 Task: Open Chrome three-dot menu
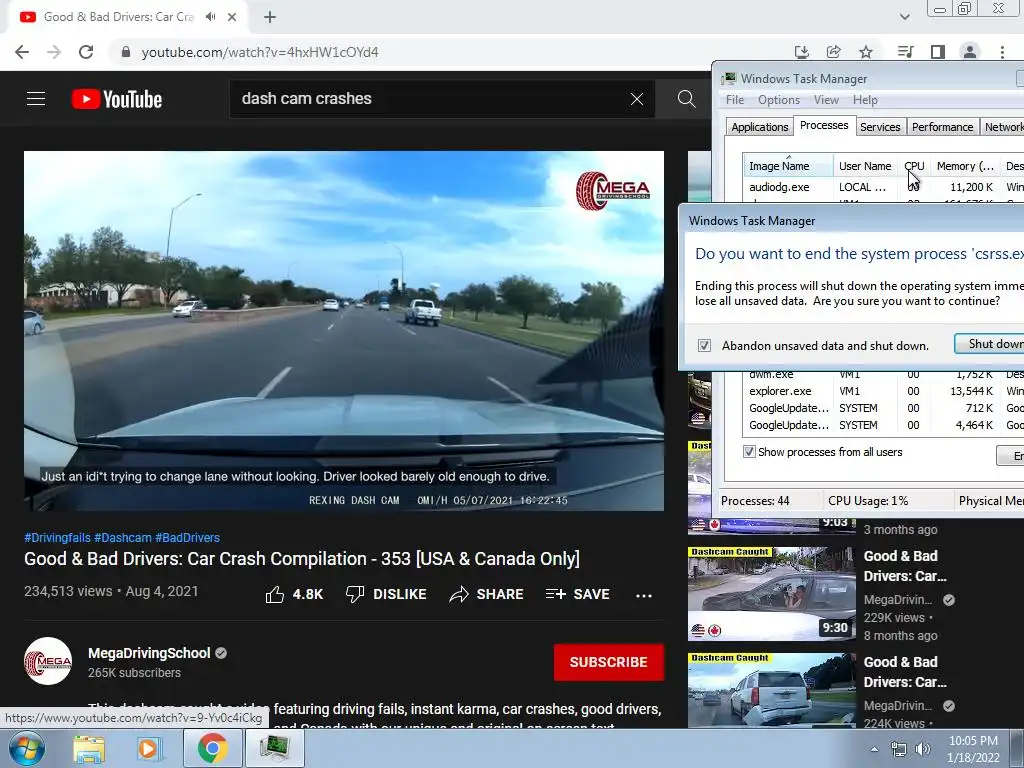click(x=1002, y=52)
